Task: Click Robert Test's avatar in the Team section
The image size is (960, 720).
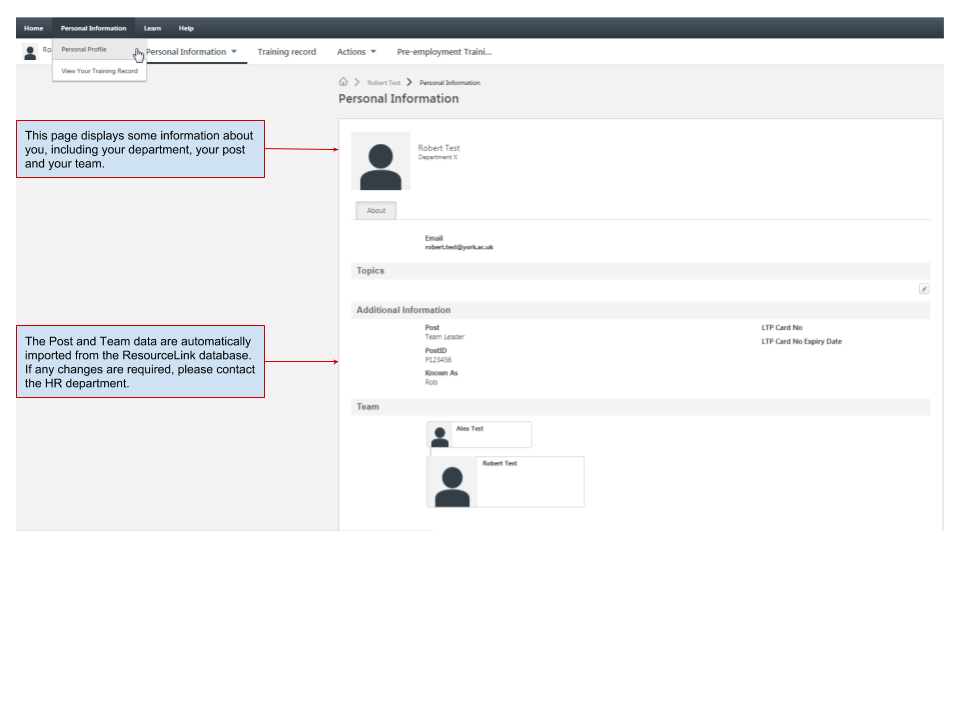Action: tap(452, 483)
